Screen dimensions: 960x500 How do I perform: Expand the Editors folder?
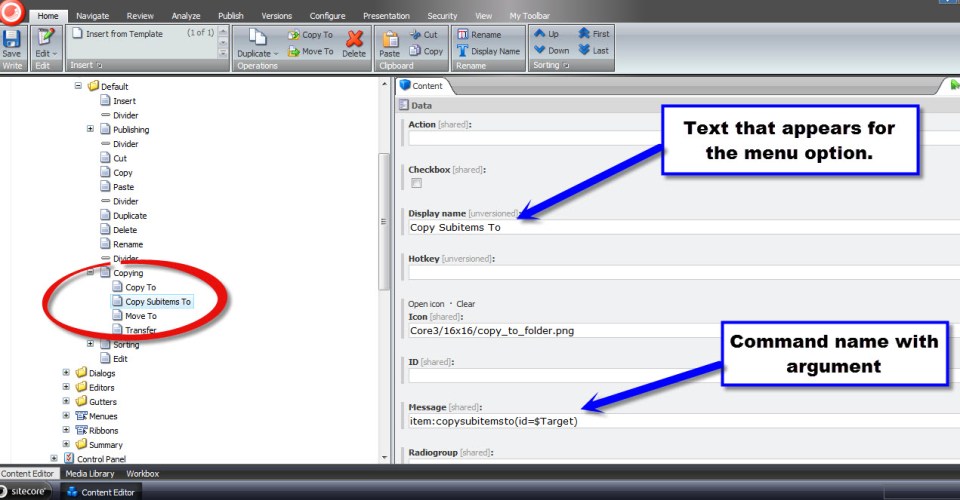tap(66, 387)
